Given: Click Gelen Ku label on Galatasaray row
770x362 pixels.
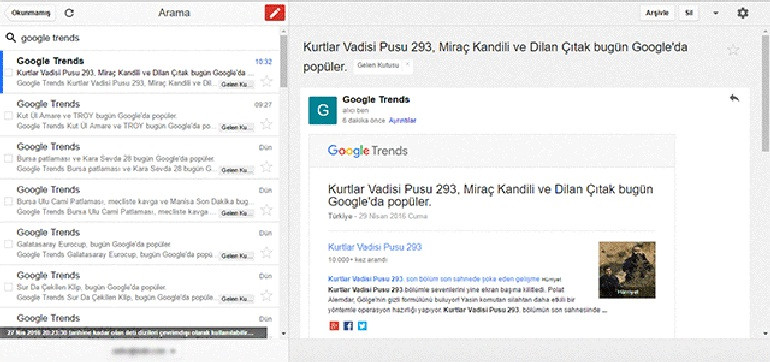Looking at the screenshot, I should (x=236, y=256).
